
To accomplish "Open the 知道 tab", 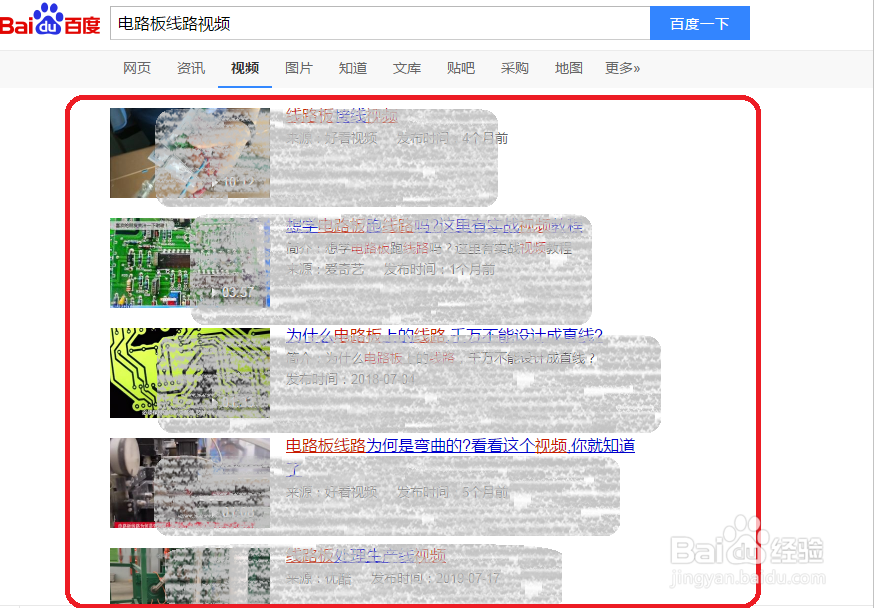I will click(353, 68).
